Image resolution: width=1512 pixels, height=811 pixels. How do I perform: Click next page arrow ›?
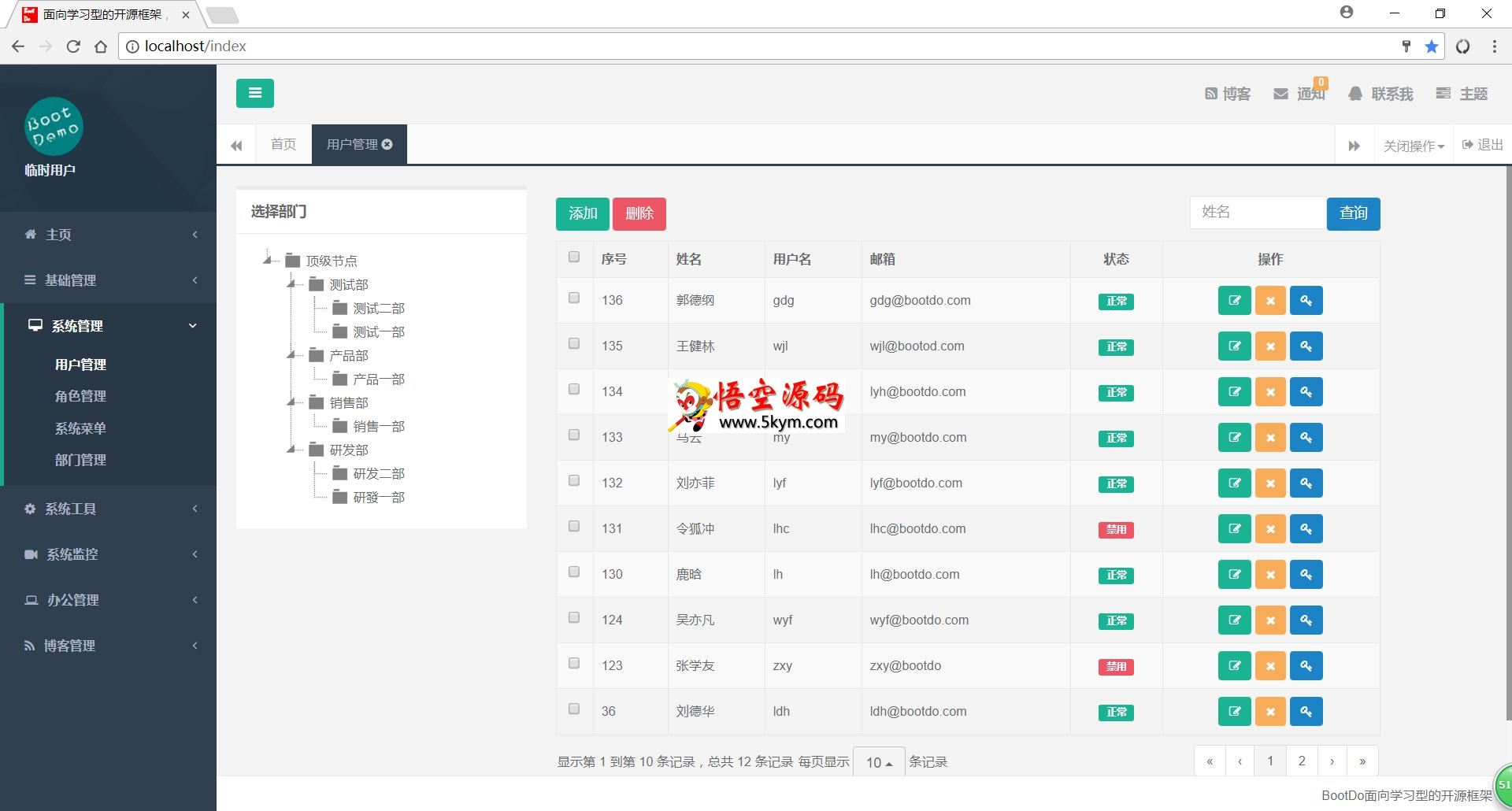[x=1332, y=761]
